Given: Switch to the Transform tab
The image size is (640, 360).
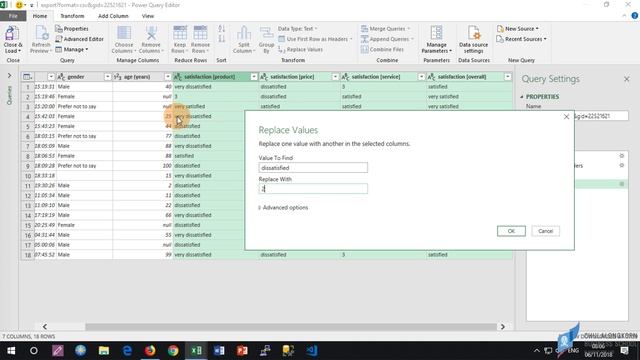Looking at the screenshot, I should coord(72,16).
